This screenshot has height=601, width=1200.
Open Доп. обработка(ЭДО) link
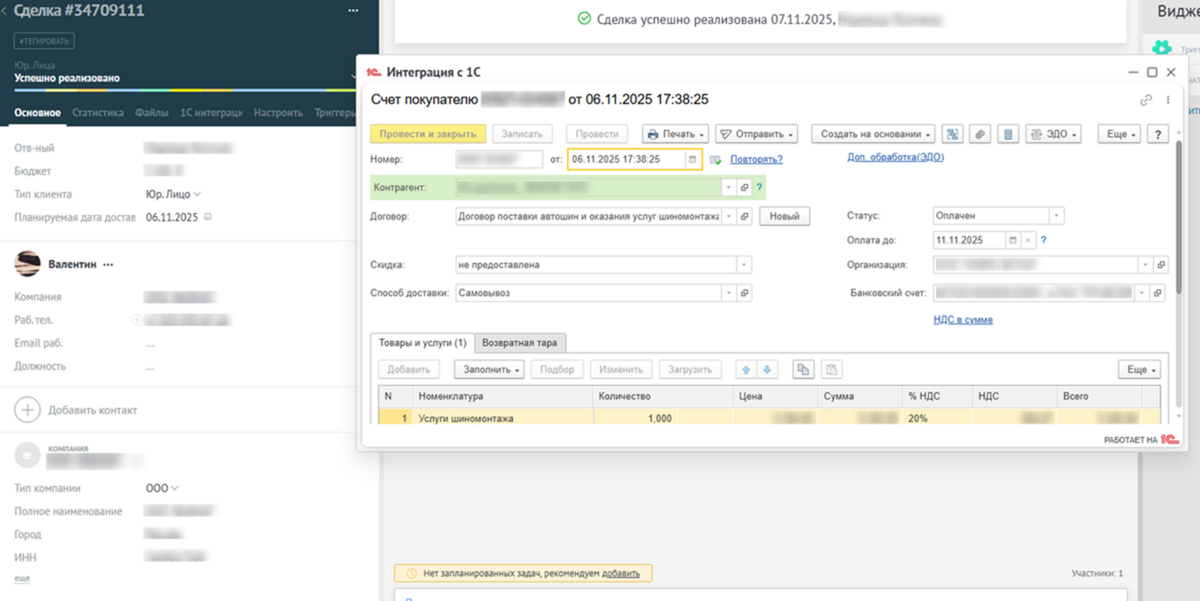(x=895, y=157)
